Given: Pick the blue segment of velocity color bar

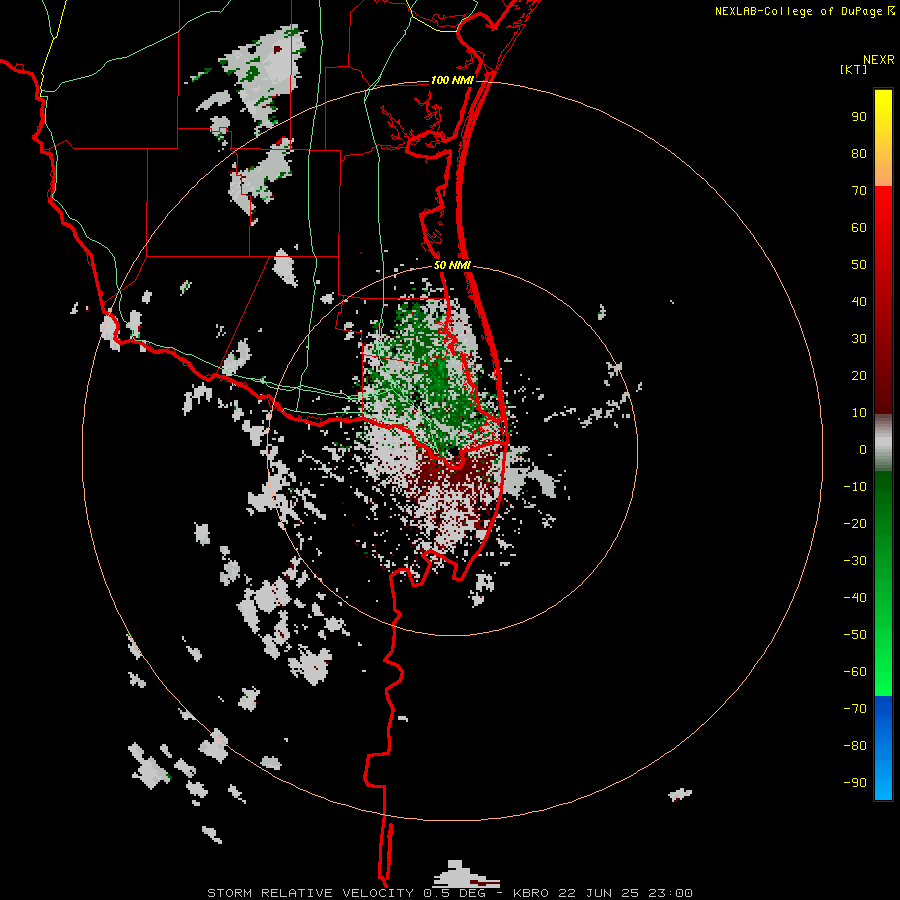Looking at the screenshot, I should coord(883,748).
